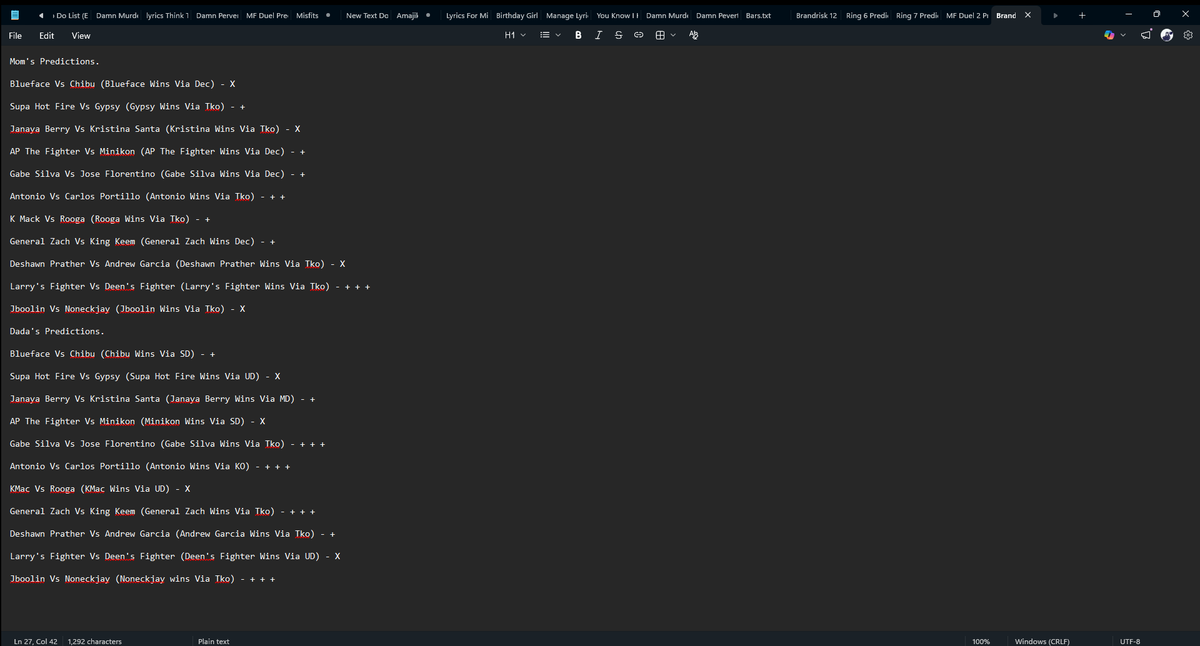This screenshot has height=646, width=1200.
Task: Click the "Larry's Fighter Wins Via Tko" line
Action: click(190, 286)
